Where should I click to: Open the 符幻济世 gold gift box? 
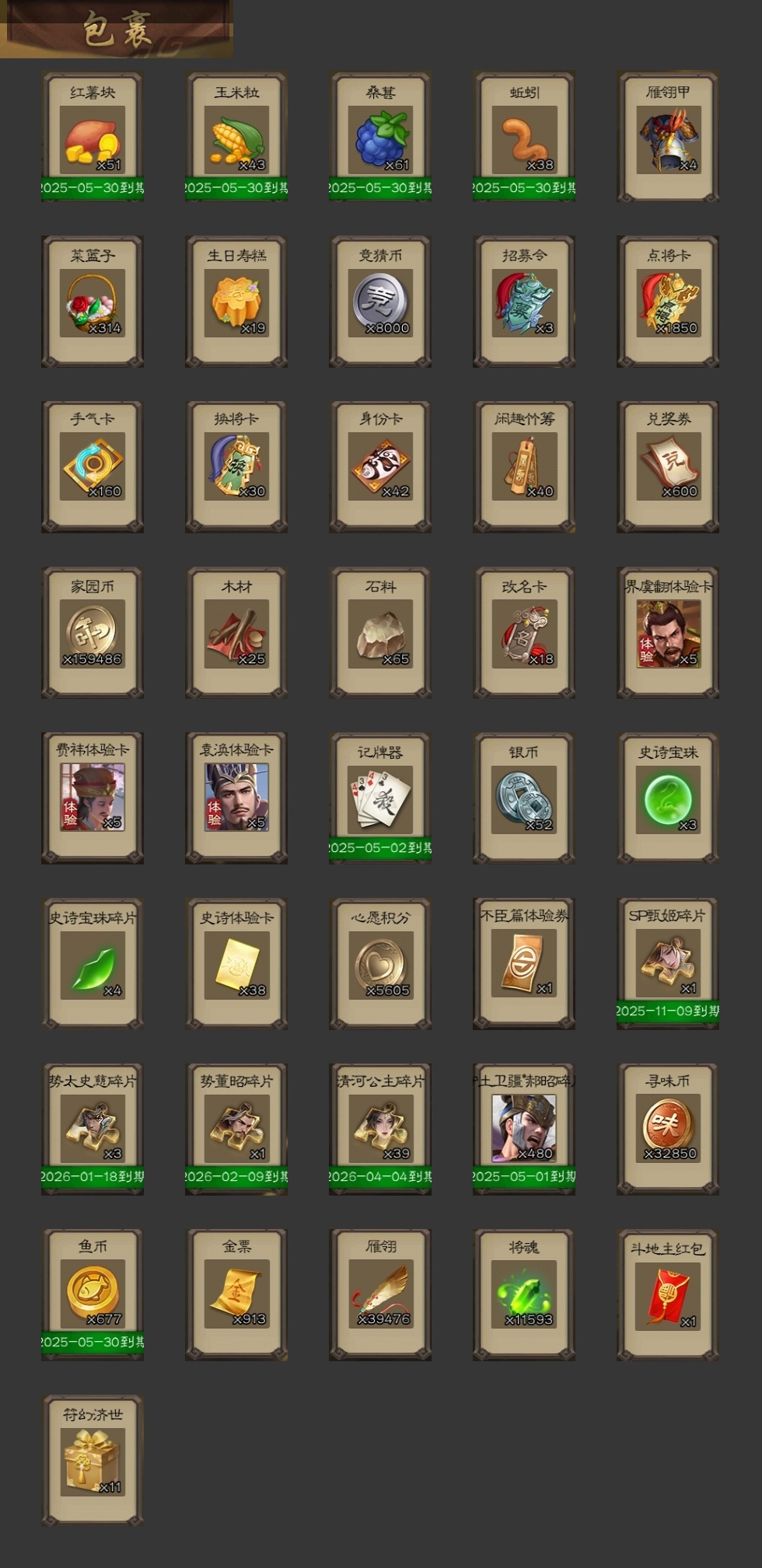pyautogui.click(x=93, y=1461)
